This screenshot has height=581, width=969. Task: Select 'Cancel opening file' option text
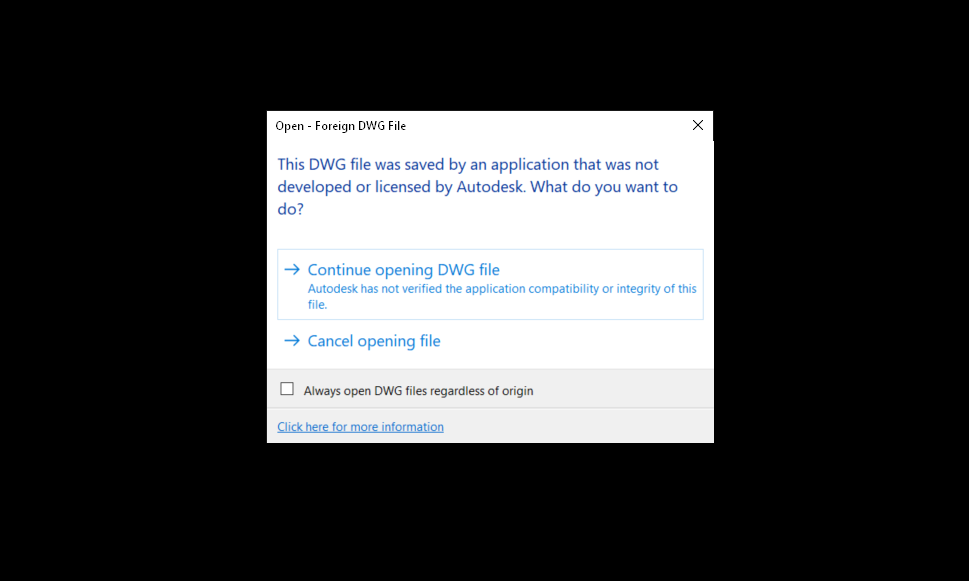(x=374, y=341)
